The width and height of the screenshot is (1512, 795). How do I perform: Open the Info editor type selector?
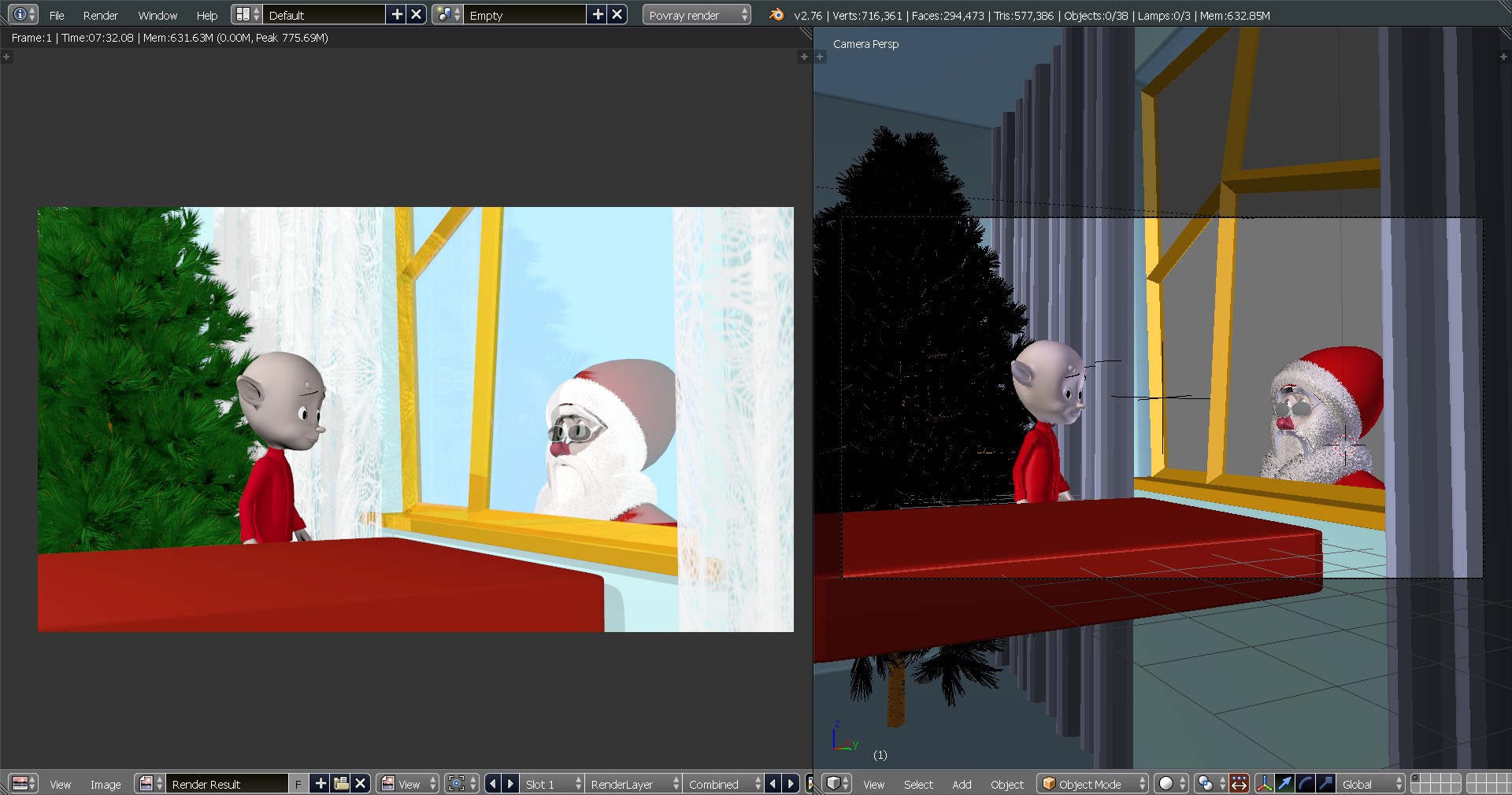pos(22,14)
